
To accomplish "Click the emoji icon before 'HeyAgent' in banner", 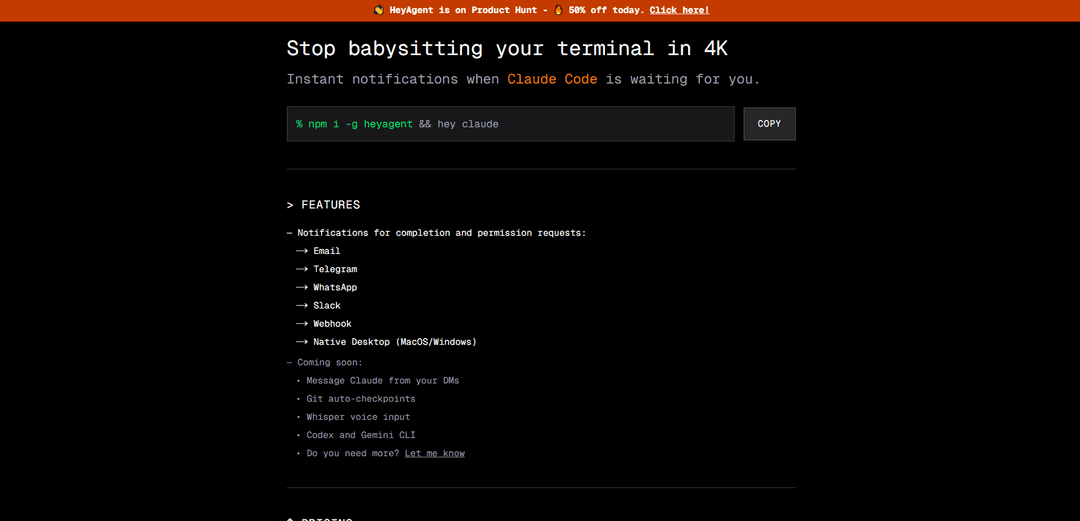I will pyautogui.click(x=379, y=10).
